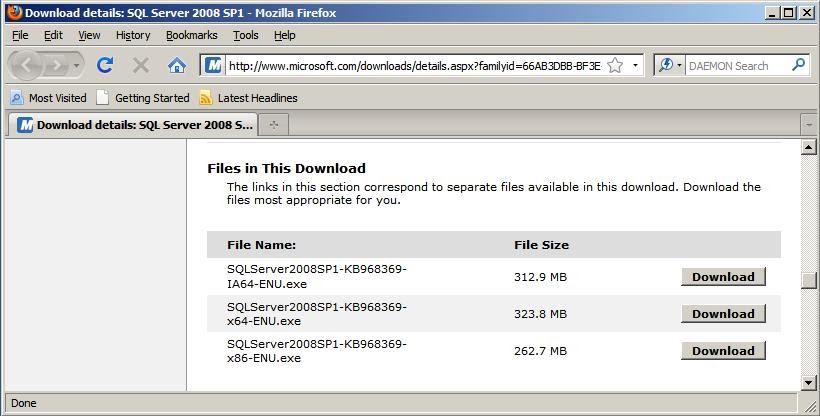This screenshot has width=820, height=416.
Task: Open the address bar history dropdown
Action: [x=635, y=65]
